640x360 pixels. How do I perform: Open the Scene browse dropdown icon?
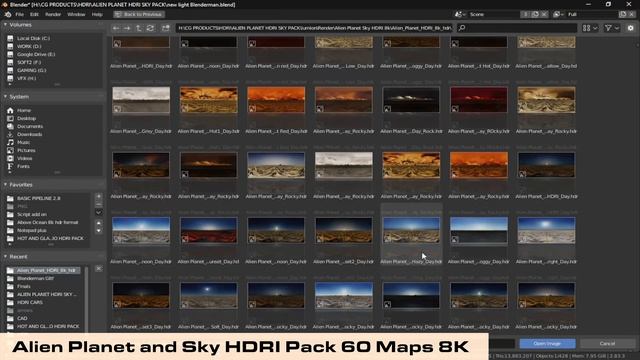click(x=460, y=14)
